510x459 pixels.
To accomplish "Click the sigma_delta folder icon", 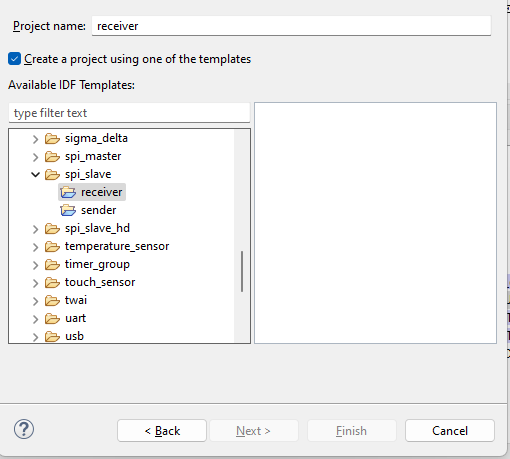I will [x=52, y=138].
